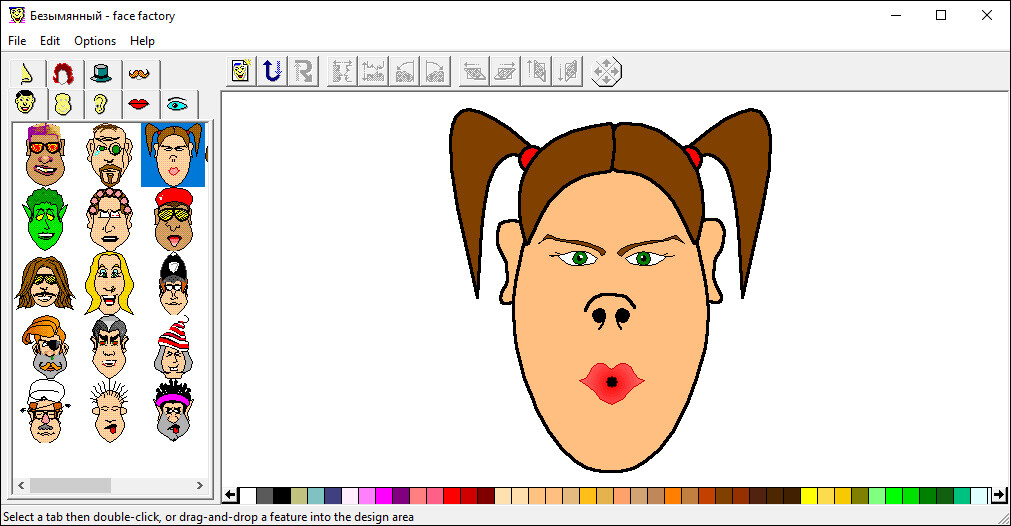The image size is (1011, 526).
Task: Select the pink headband gray beard thumbnail
Action: [173, 411]
